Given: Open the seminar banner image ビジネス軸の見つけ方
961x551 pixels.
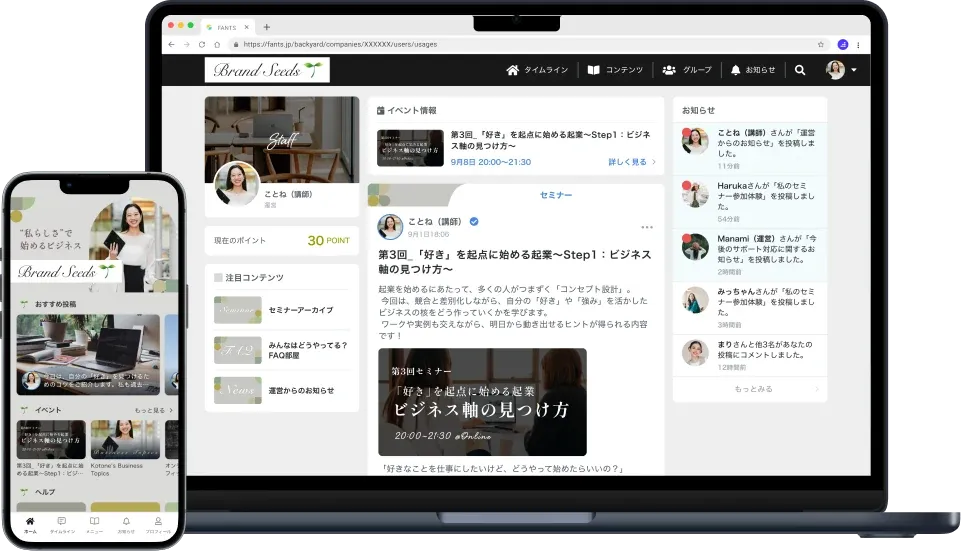Looking at the screenshot, I should click(x=482, y=402).
